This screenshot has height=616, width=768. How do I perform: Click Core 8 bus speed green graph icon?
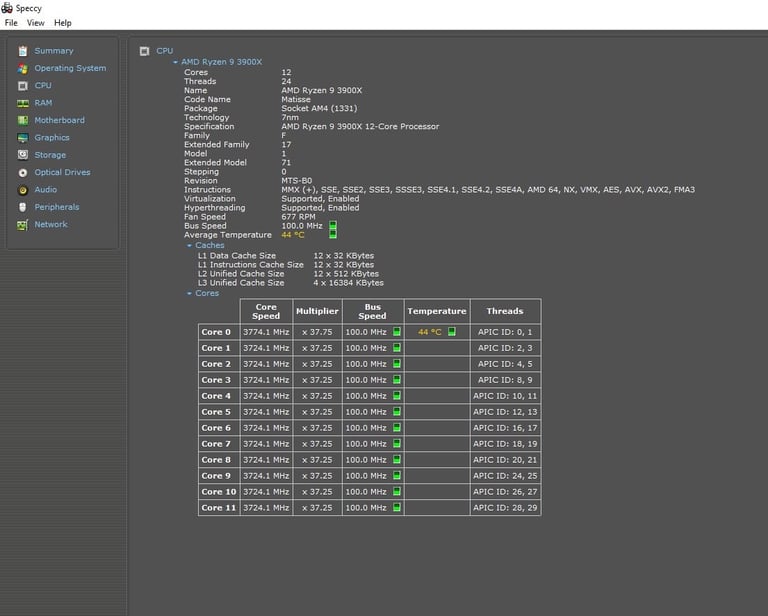[397, 459]
